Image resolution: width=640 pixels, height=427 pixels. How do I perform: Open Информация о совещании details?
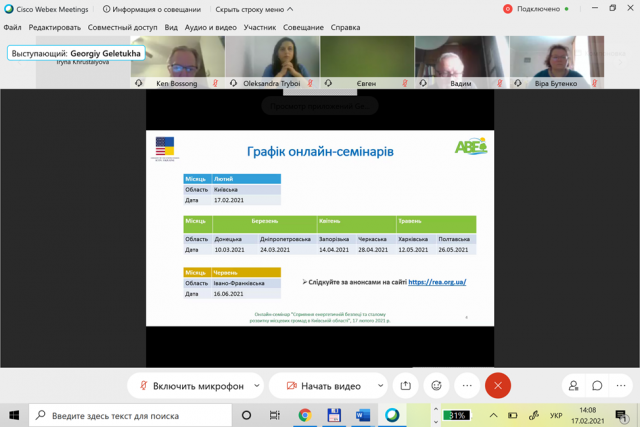click(151, 9)
